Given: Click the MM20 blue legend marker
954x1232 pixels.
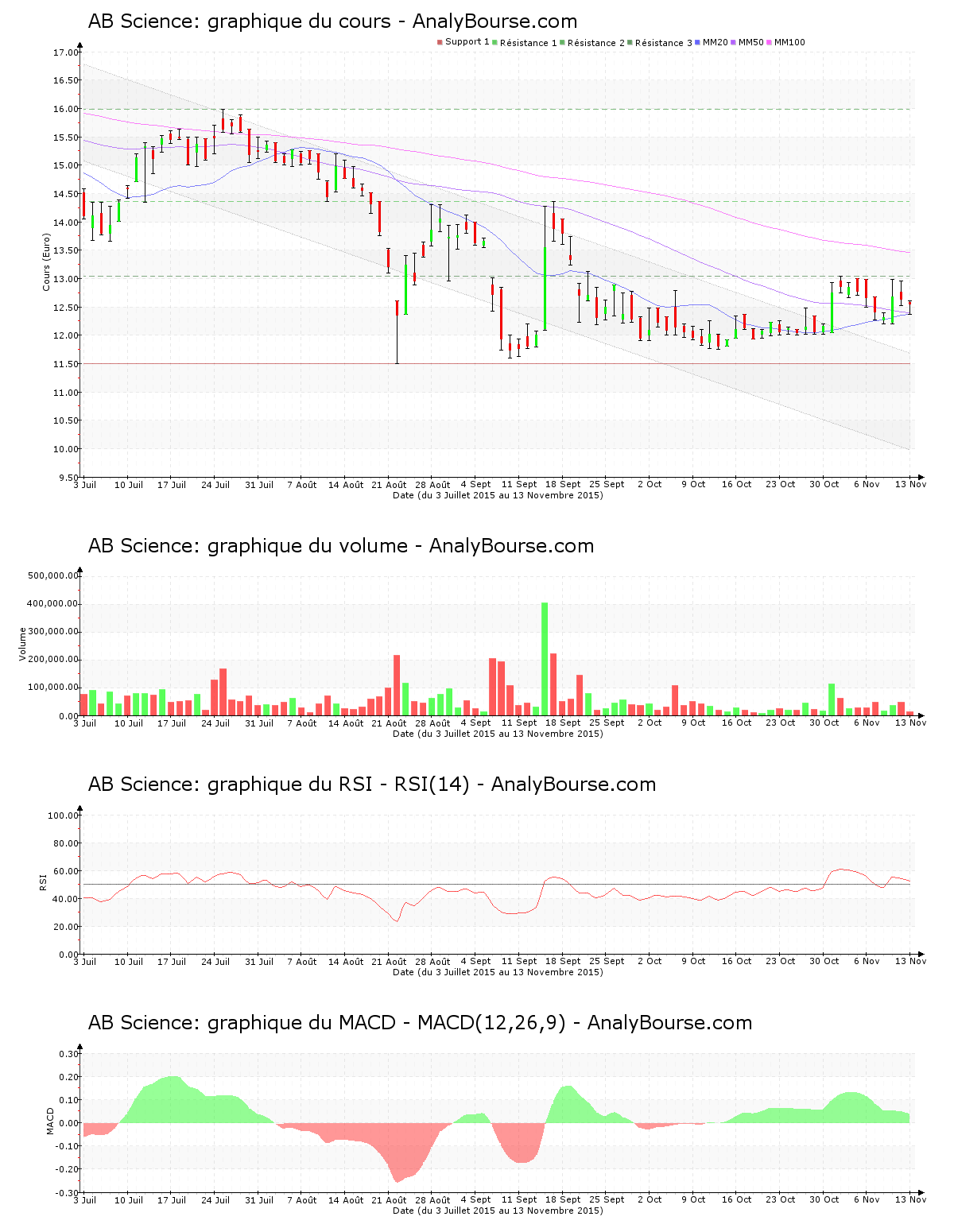Looking at the screenshot, I should pyautogui.click(x=697, y=42).
